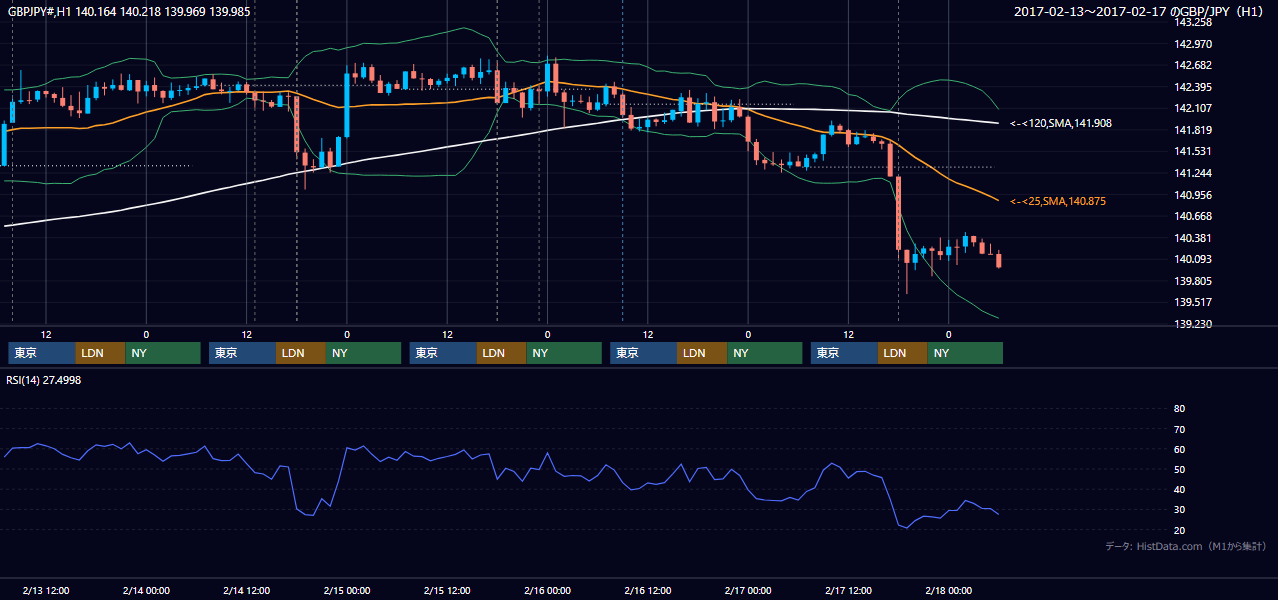Click the 2/13 12:00 time axis label
This screenshot has height=600, width=1278.
tap(45, 590)
